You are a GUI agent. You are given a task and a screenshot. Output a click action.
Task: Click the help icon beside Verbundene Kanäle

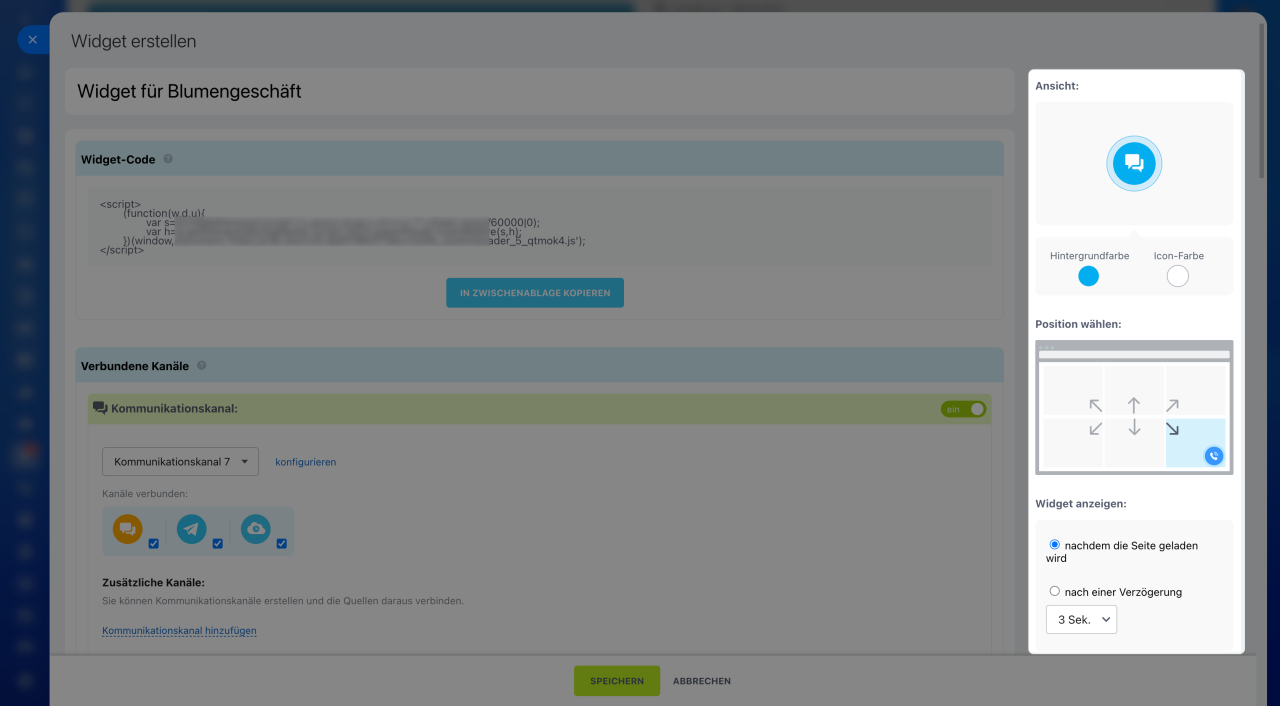click(x=201, y=366)
